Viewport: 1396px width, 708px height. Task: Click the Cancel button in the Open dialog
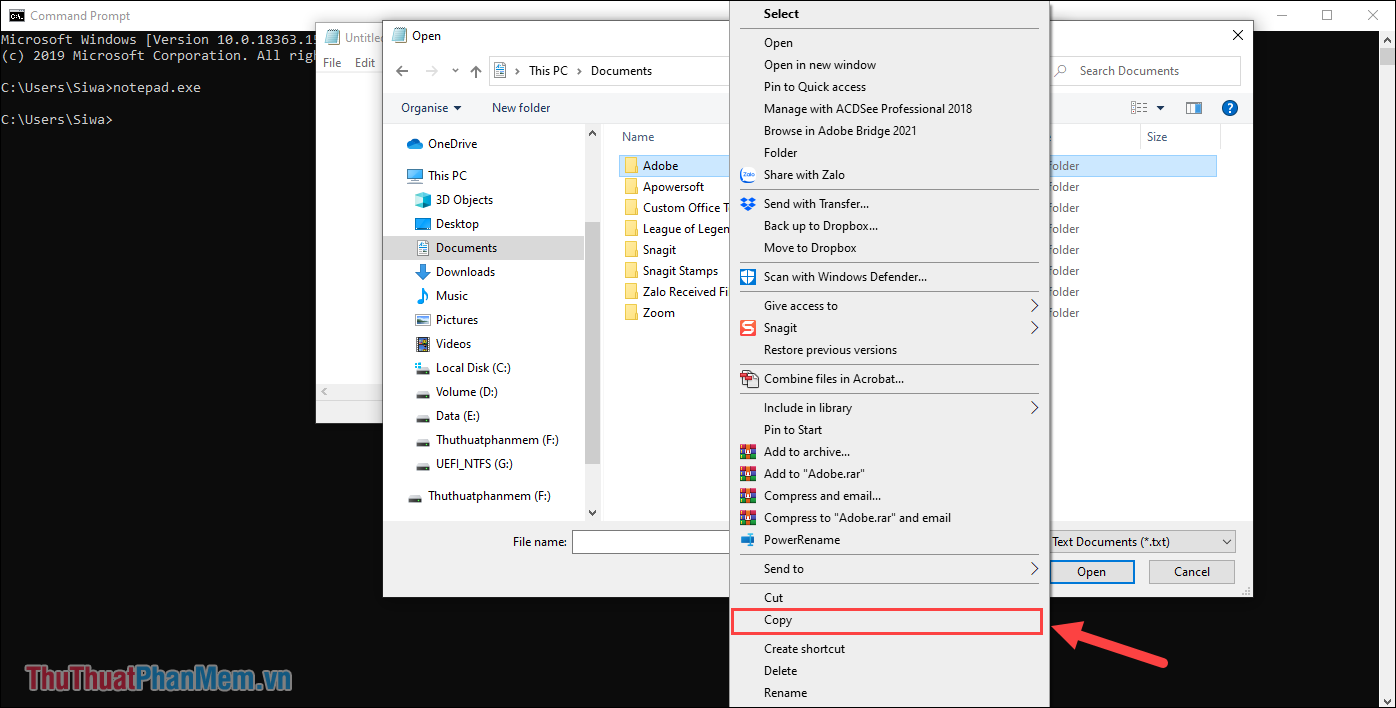(x=1191, y=571)
